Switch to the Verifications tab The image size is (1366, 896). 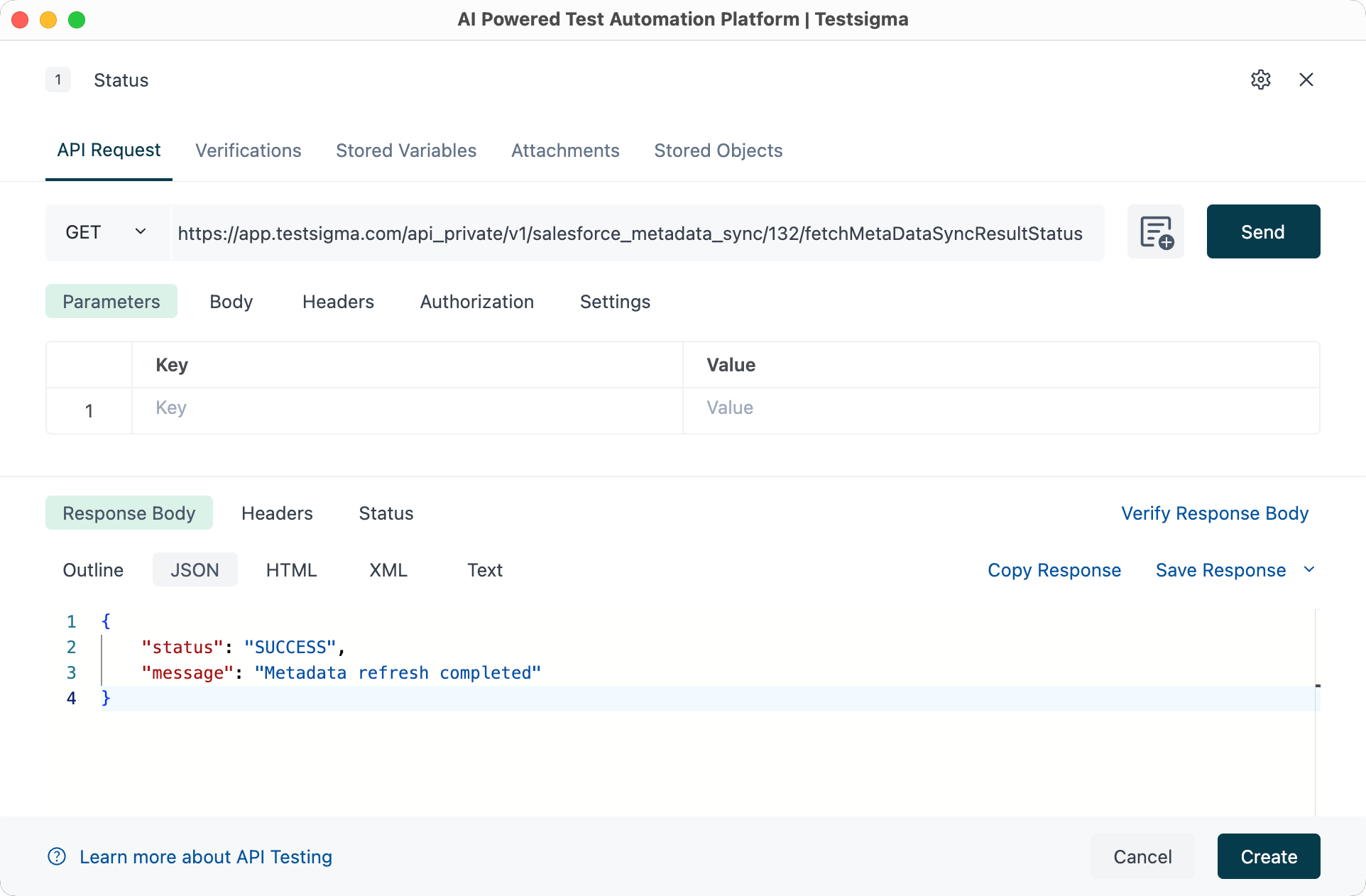[248, 151]
